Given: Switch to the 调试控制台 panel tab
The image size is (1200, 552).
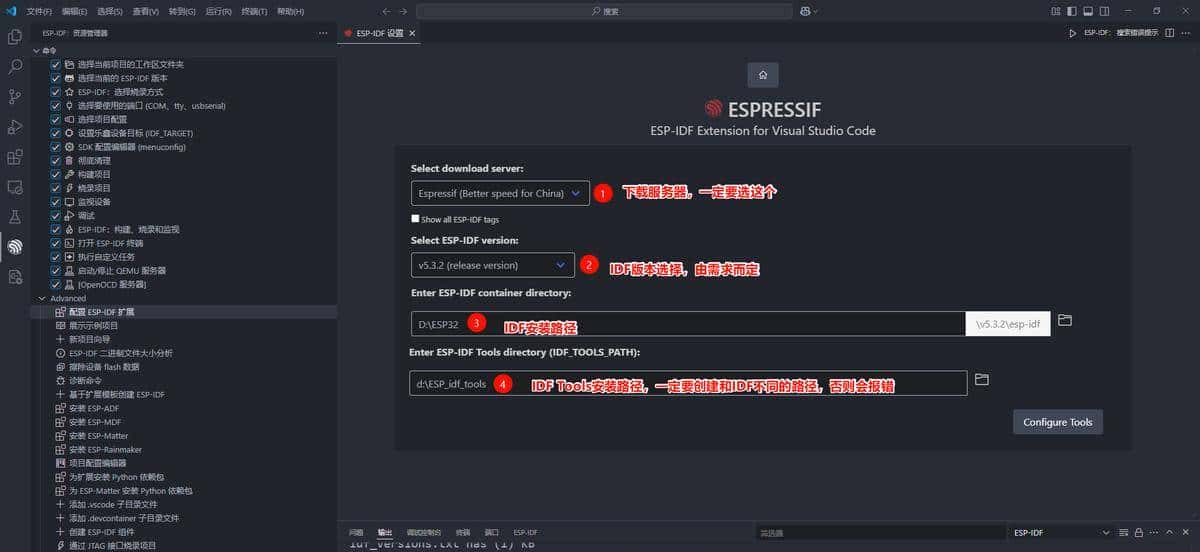Looking at the screenshot, I should (424, 532).
